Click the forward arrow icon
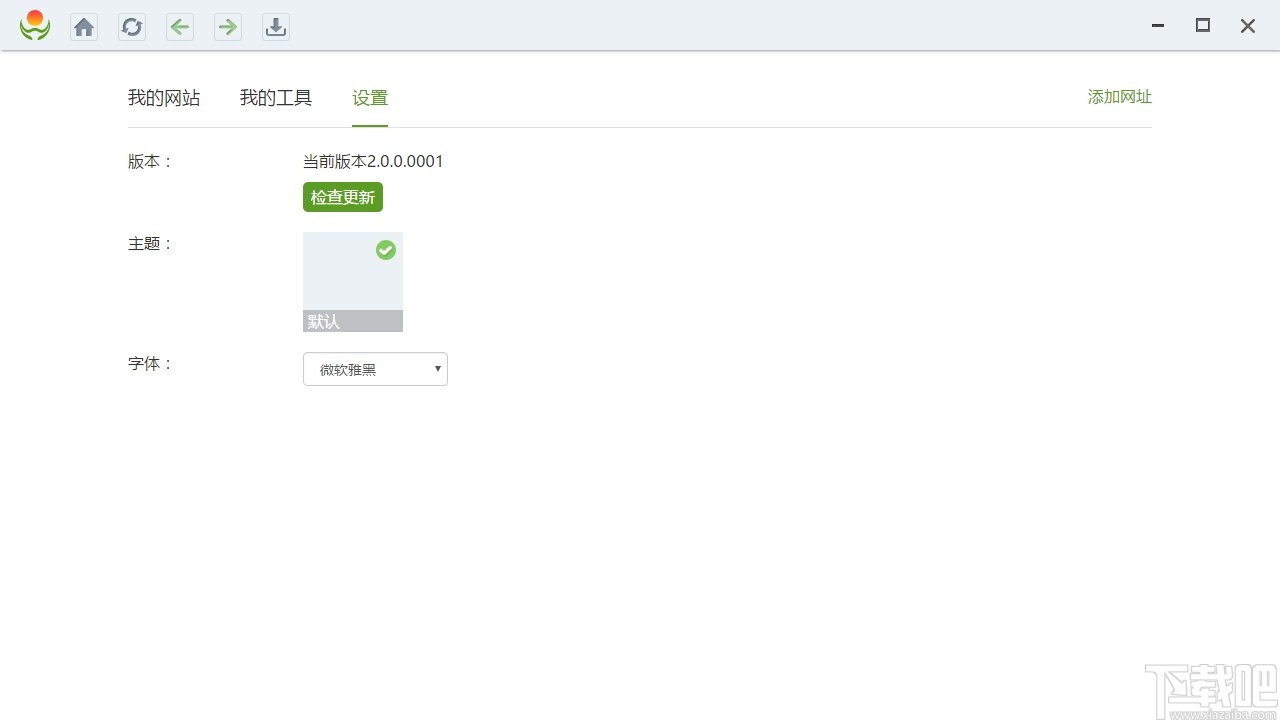The width and height of the screenshot is (1280, 720). pos(227,27)
